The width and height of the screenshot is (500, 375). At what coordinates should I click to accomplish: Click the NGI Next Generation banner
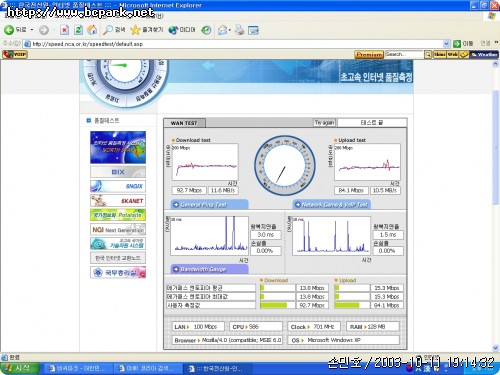tap(118, 230)
